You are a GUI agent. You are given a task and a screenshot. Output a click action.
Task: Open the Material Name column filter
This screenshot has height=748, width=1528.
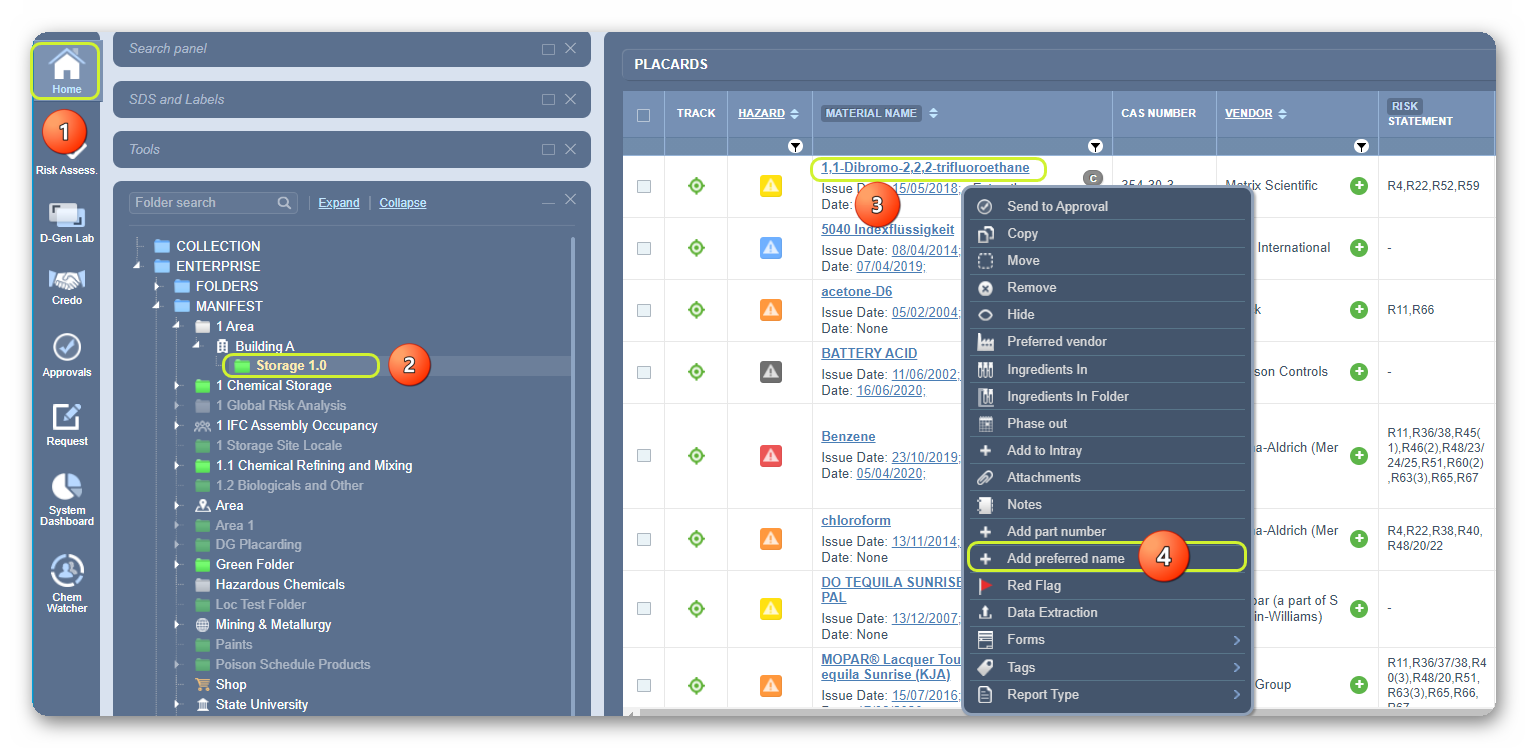pyautogui.click(x=1095, y=147)
